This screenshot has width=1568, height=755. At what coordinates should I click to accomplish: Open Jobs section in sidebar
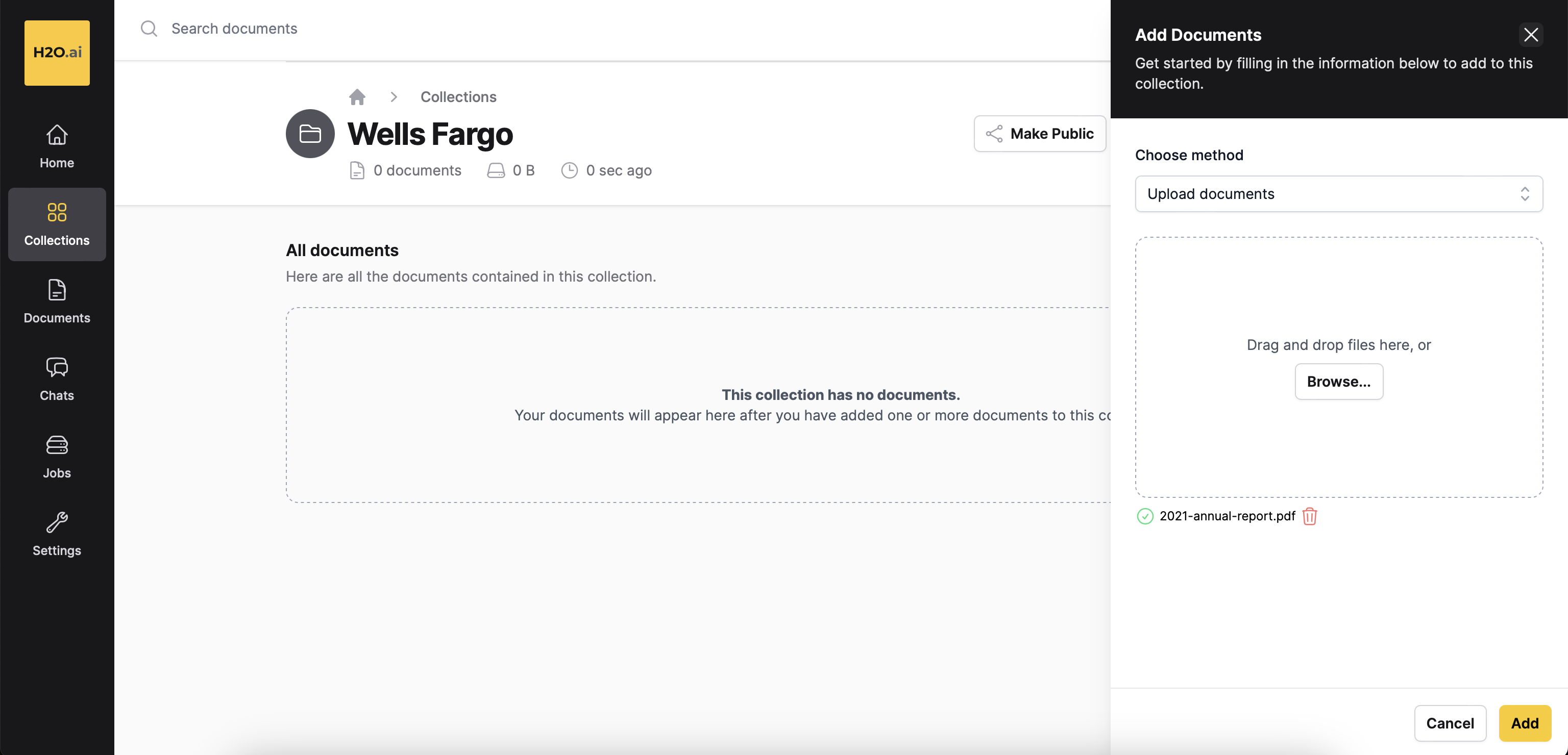click(57, 457)
